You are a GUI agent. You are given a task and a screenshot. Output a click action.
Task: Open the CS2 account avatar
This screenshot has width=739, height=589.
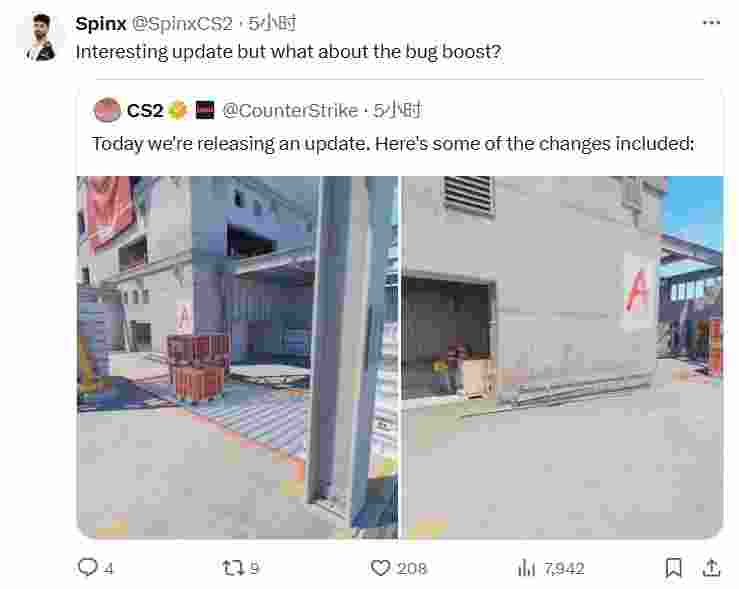[107, 110]
